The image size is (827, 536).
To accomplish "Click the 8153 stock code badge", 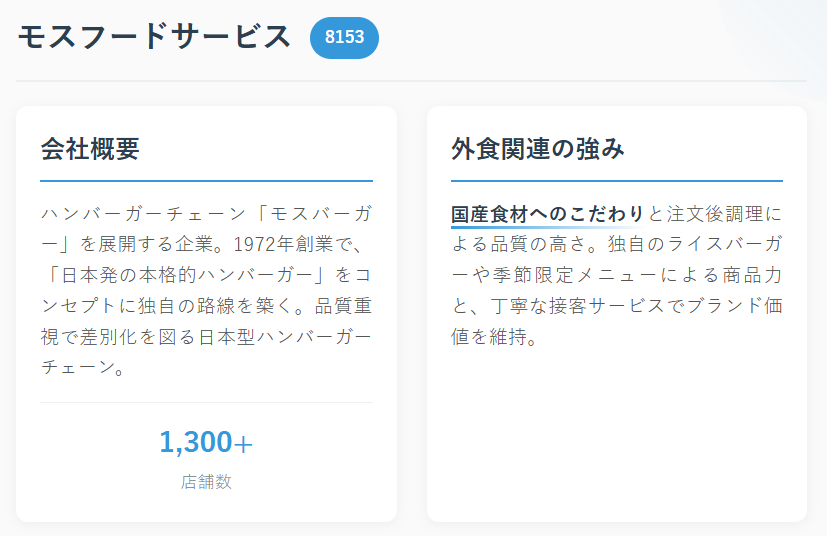I will point(344,38).
